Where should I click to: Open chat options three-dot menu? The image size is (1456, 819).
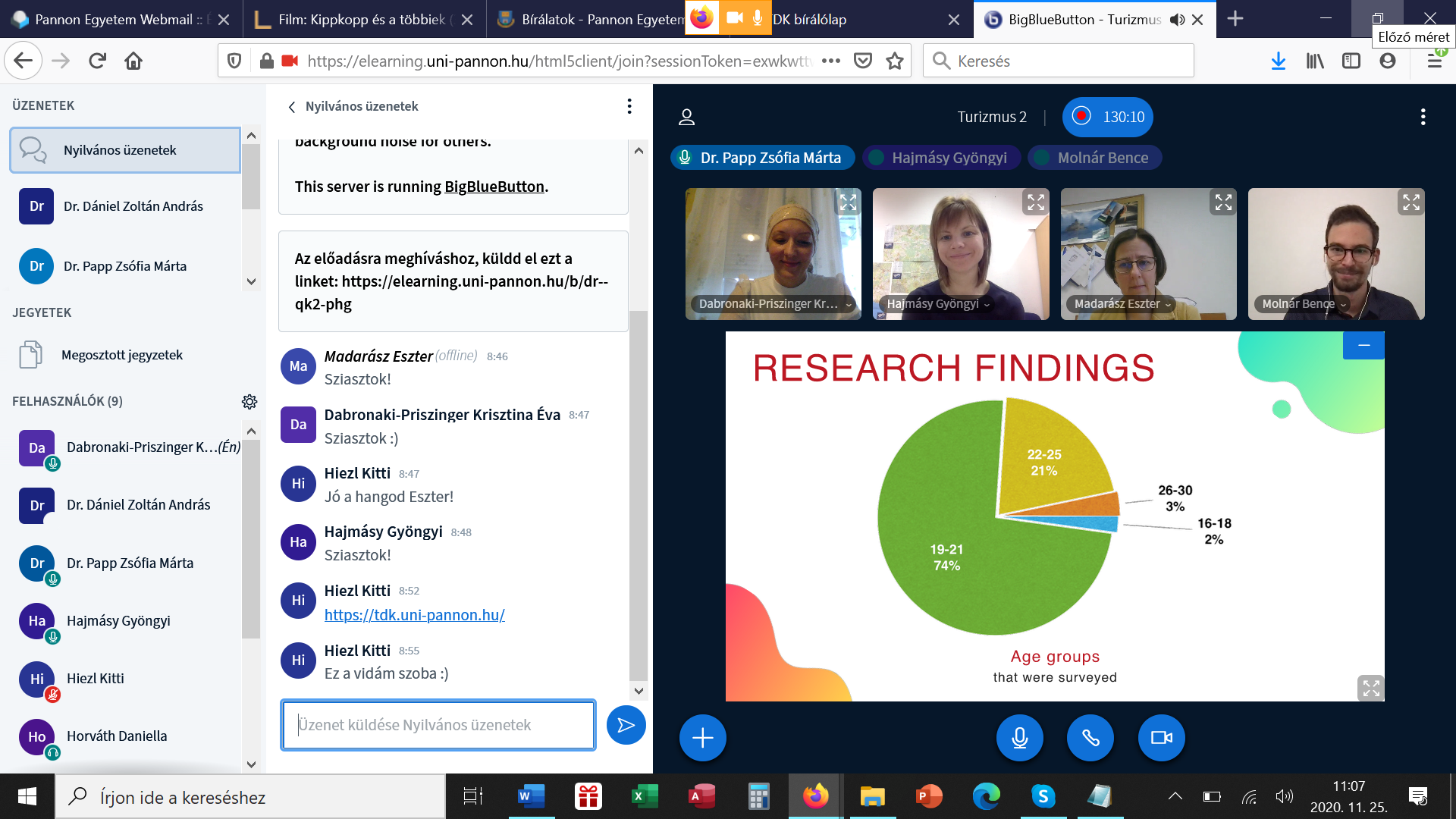click(629, 106)
